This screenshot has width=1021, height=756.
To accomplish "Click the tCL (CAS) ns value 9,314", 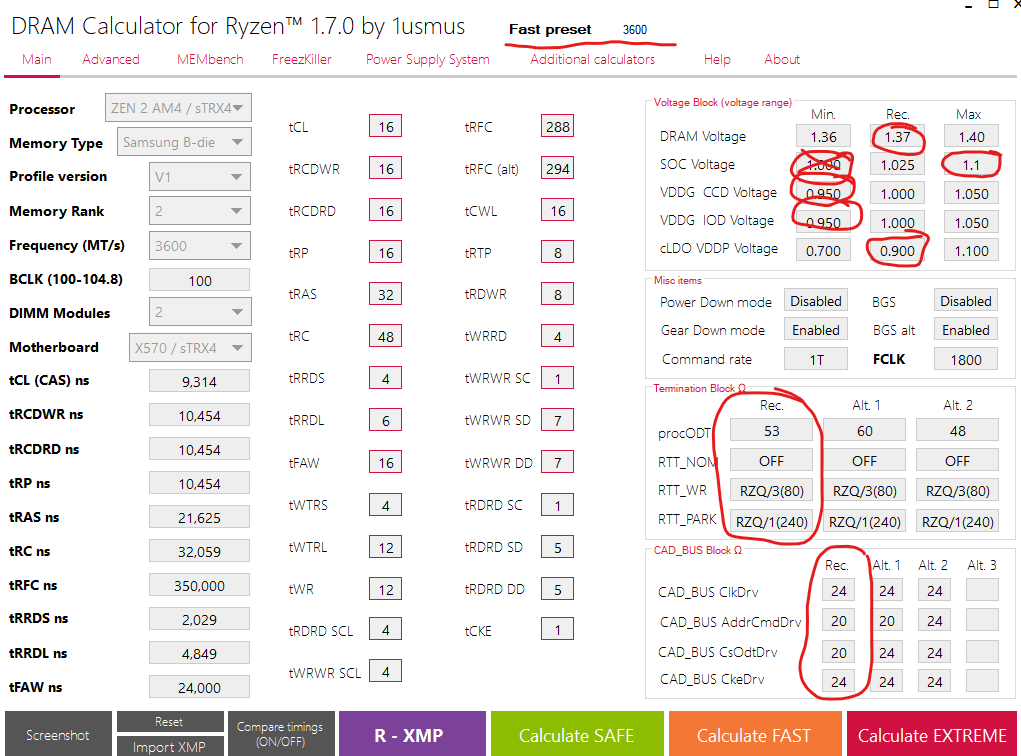I will (199, 381).
